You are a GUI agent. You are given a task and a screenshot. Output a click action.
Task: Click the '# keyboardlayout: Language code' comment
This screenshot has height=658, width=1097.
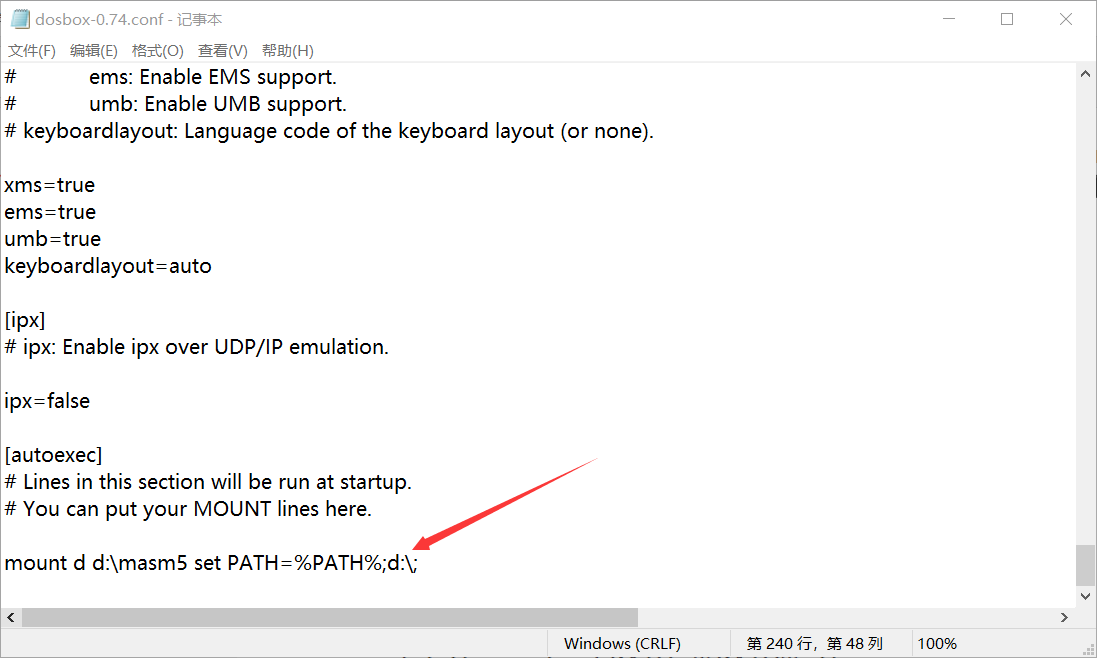coord(329,131)
